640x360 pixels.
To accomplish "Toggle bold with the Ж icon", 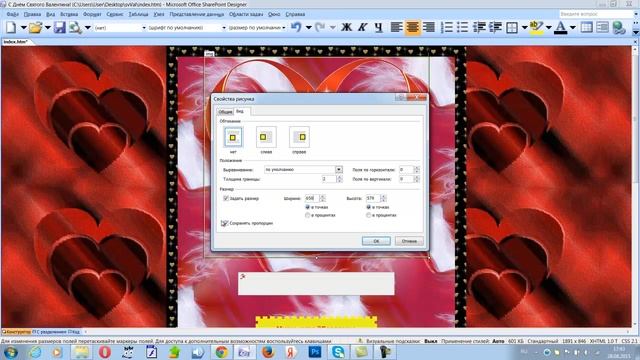I will [347, 27].
